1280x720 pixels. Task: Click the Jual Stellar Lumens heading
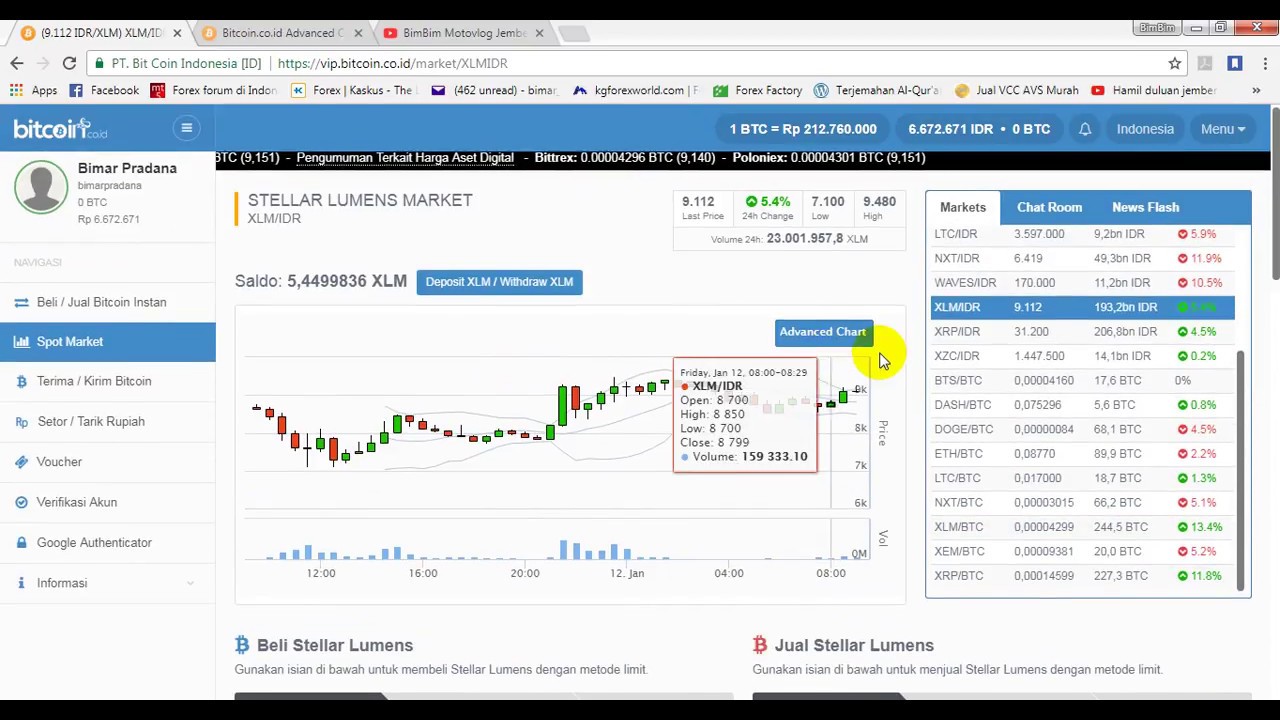click(854, 645)
